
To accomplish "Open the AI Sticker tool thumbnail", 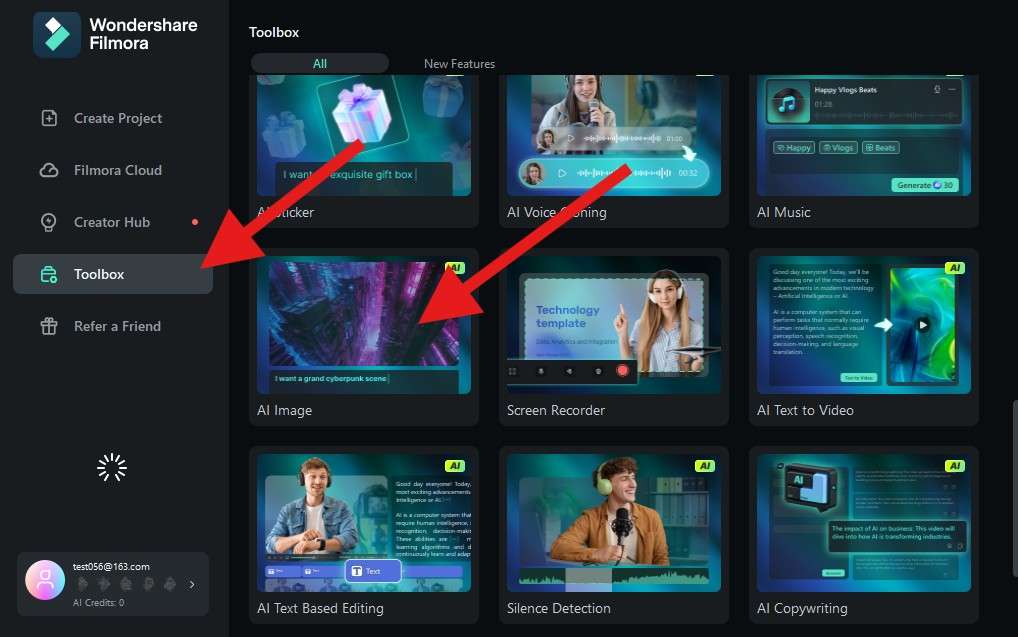I will [x=364, y=135].
